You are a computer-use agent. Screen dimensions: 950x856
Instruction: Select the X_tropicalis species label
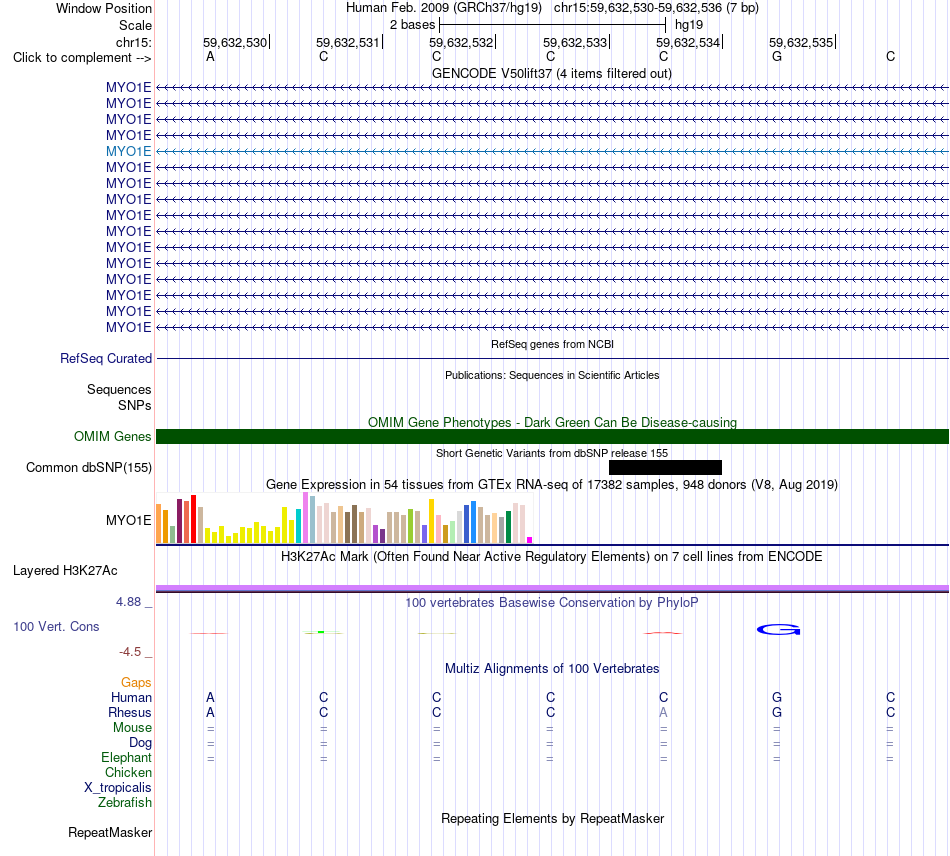click(118, 788)
